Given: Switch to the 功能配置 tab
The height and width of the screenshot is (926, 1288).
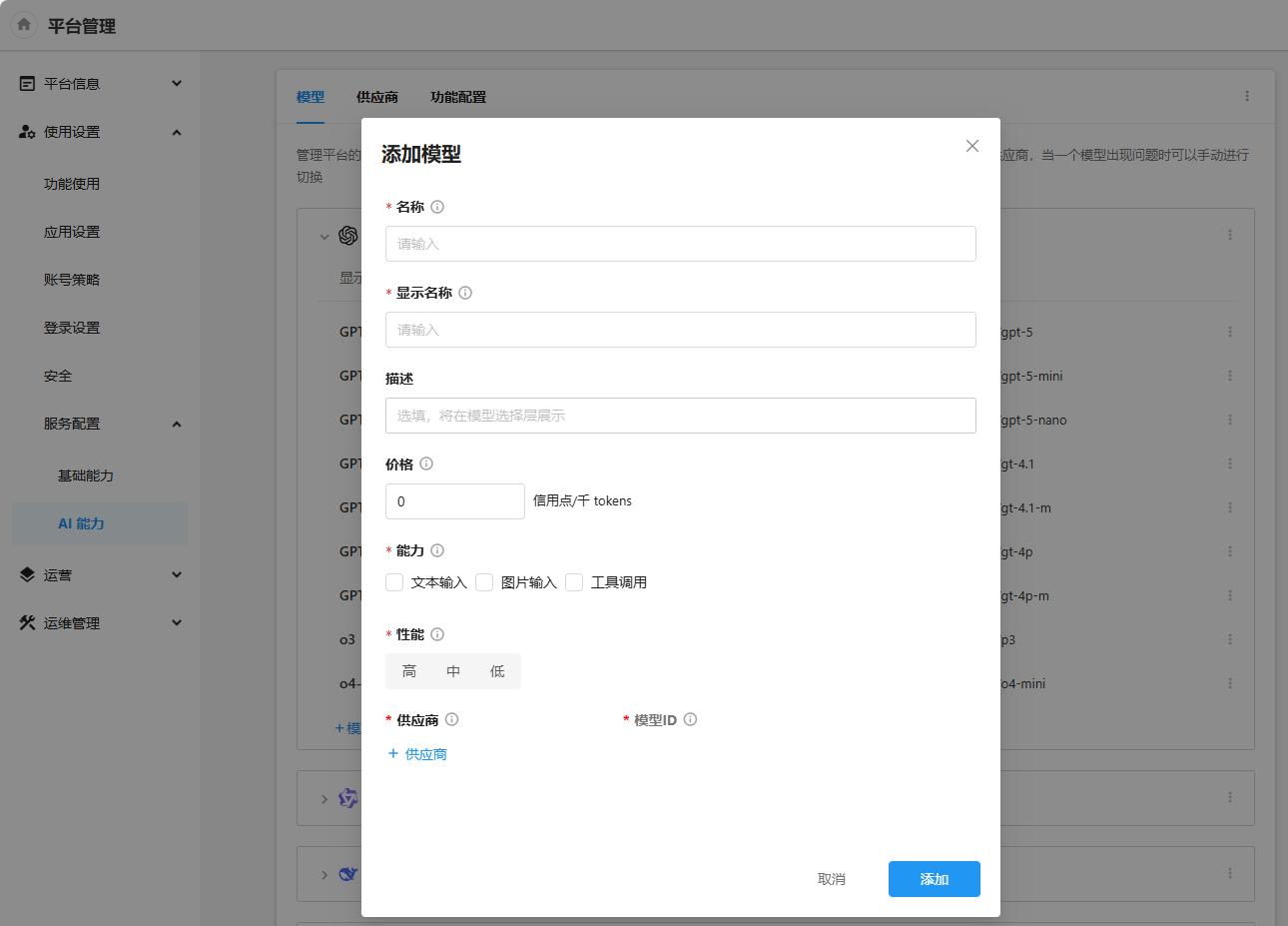Looking at the screenshot, I should 458,97.
